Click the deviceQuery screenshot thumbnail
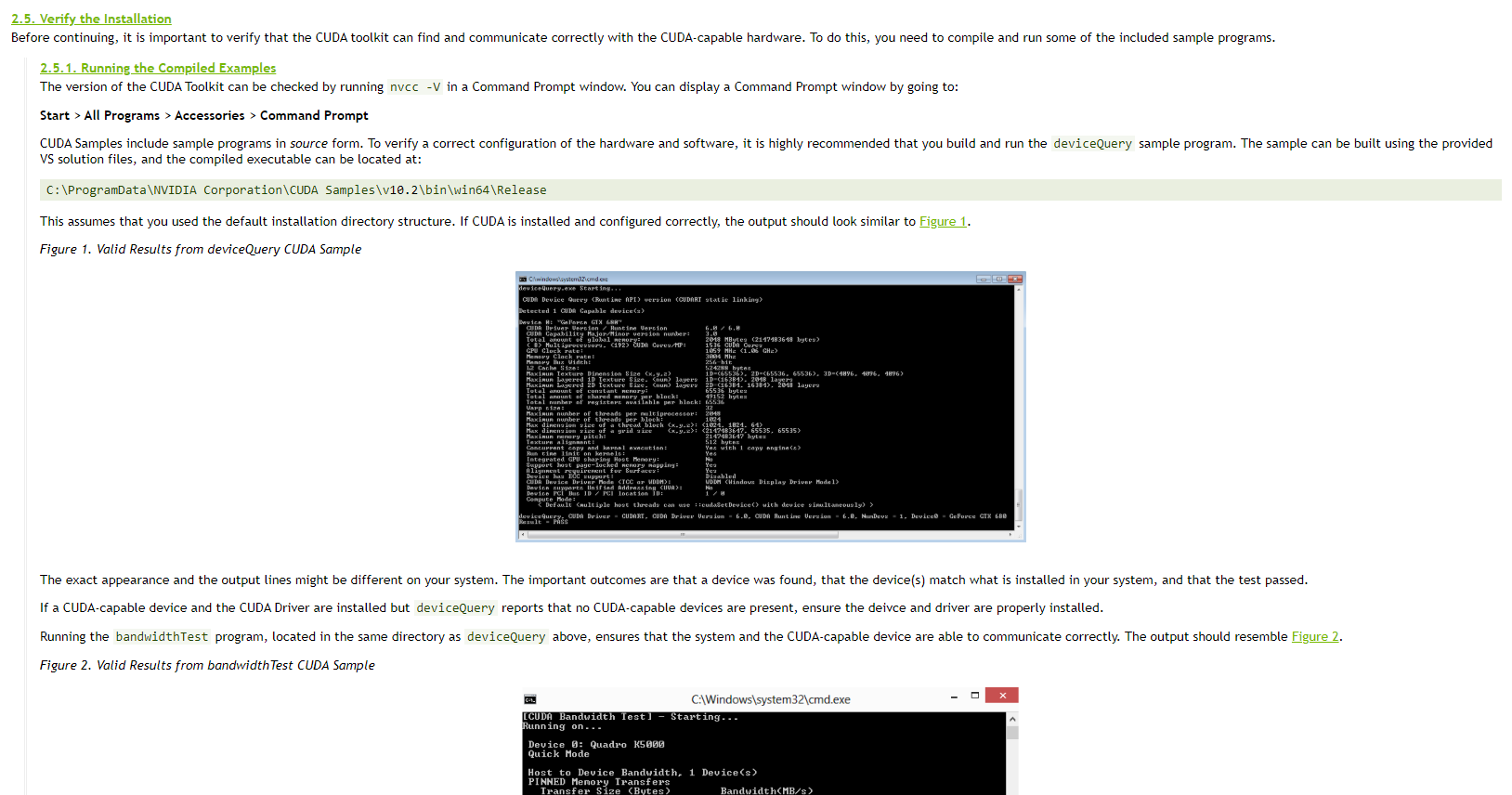Image resolution: width=1512 pixels, height=795 pixels. [770, 407]
